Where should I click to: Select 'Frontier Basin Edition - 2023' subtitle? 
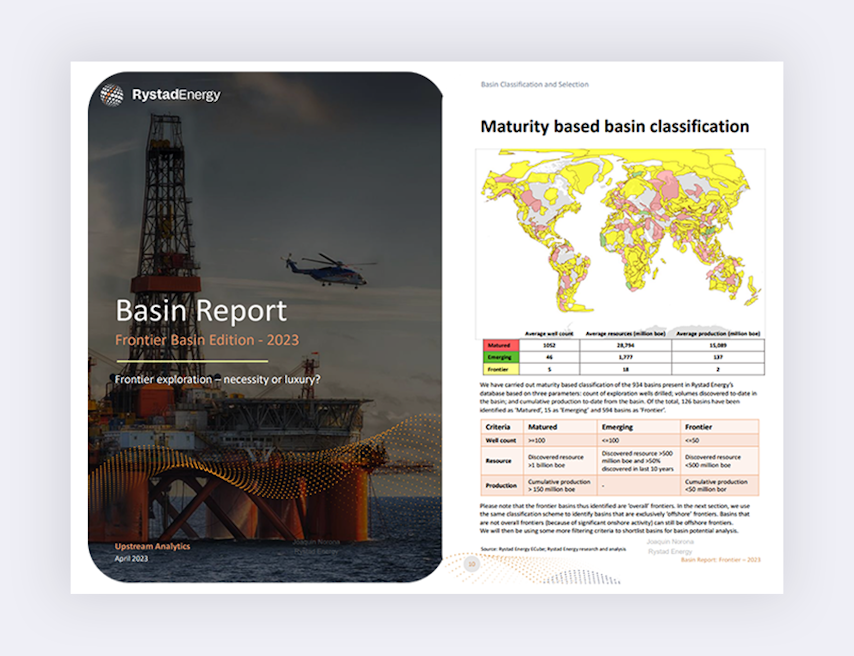click(x=207, y=340)
